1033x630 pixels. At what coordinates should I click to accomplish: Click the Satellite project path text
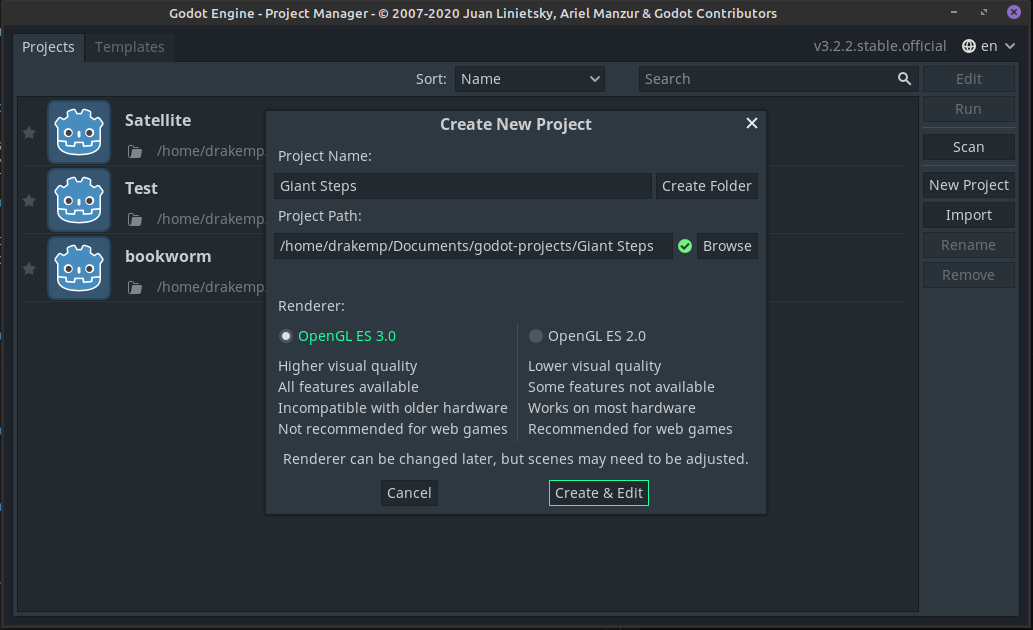click(x=211, y=152)
